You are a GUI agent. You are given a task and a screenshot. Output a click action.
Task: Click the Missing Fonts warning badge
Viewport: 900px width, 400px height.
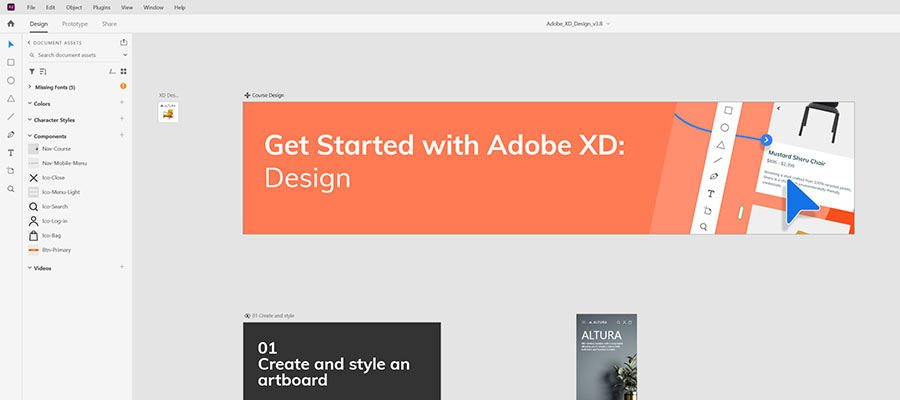pyautogui.click(x=123, y=86)
